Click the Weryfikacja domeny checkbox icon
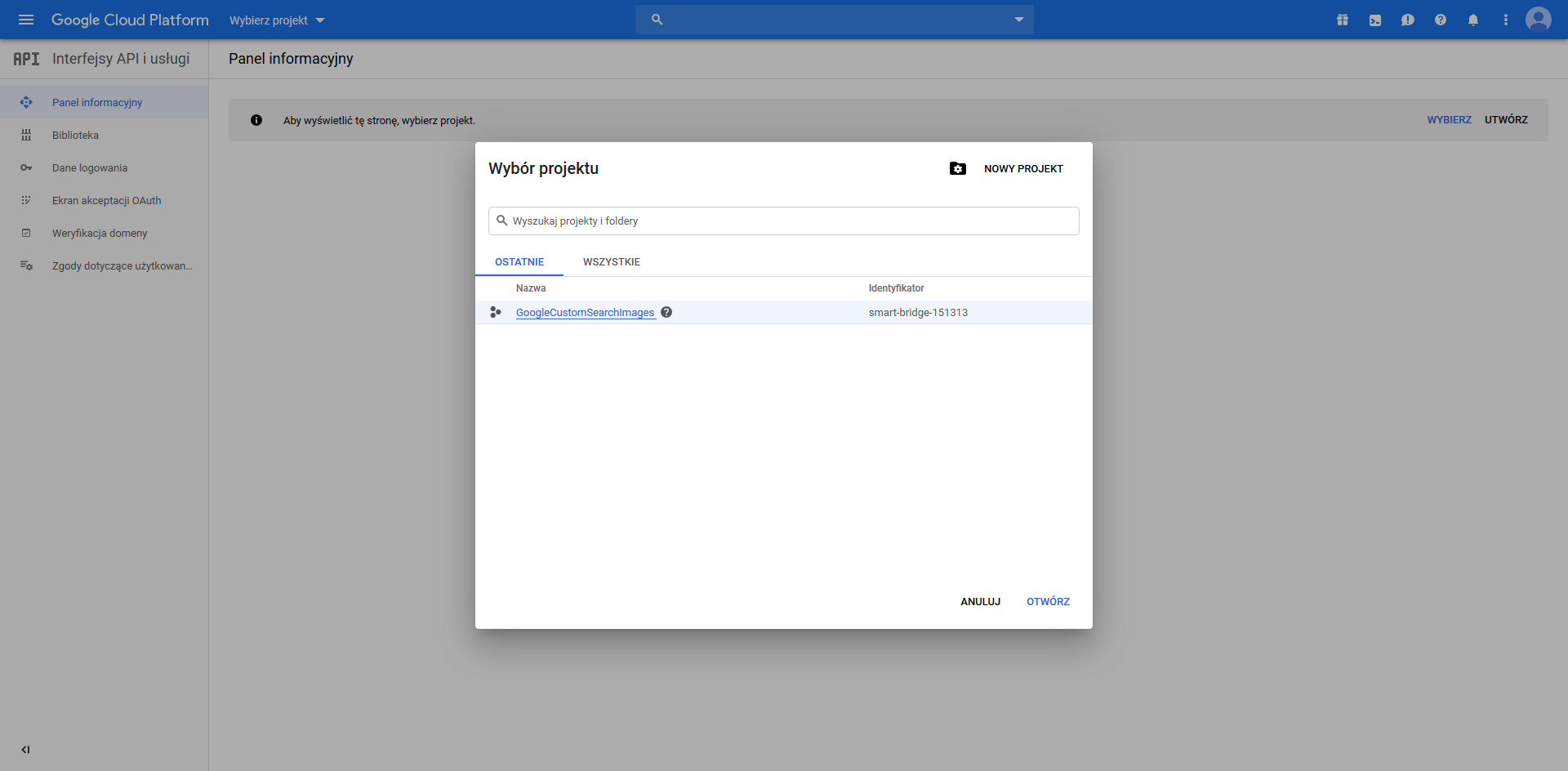This screenshot has height=771, width=1568. (26, 233)
